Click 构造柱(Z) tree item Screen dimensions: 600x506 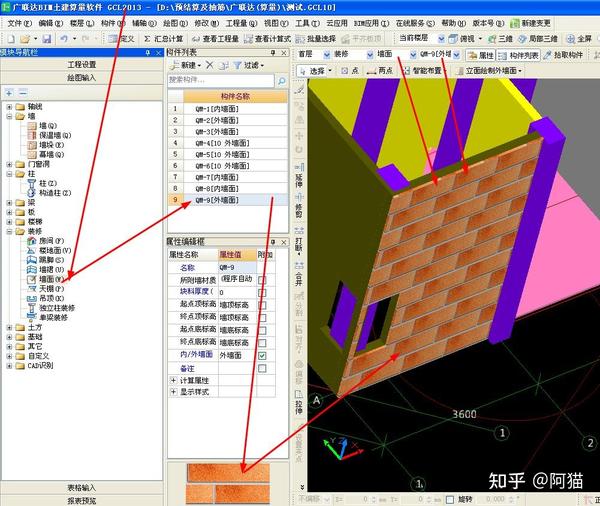click(x=49, y=193)
